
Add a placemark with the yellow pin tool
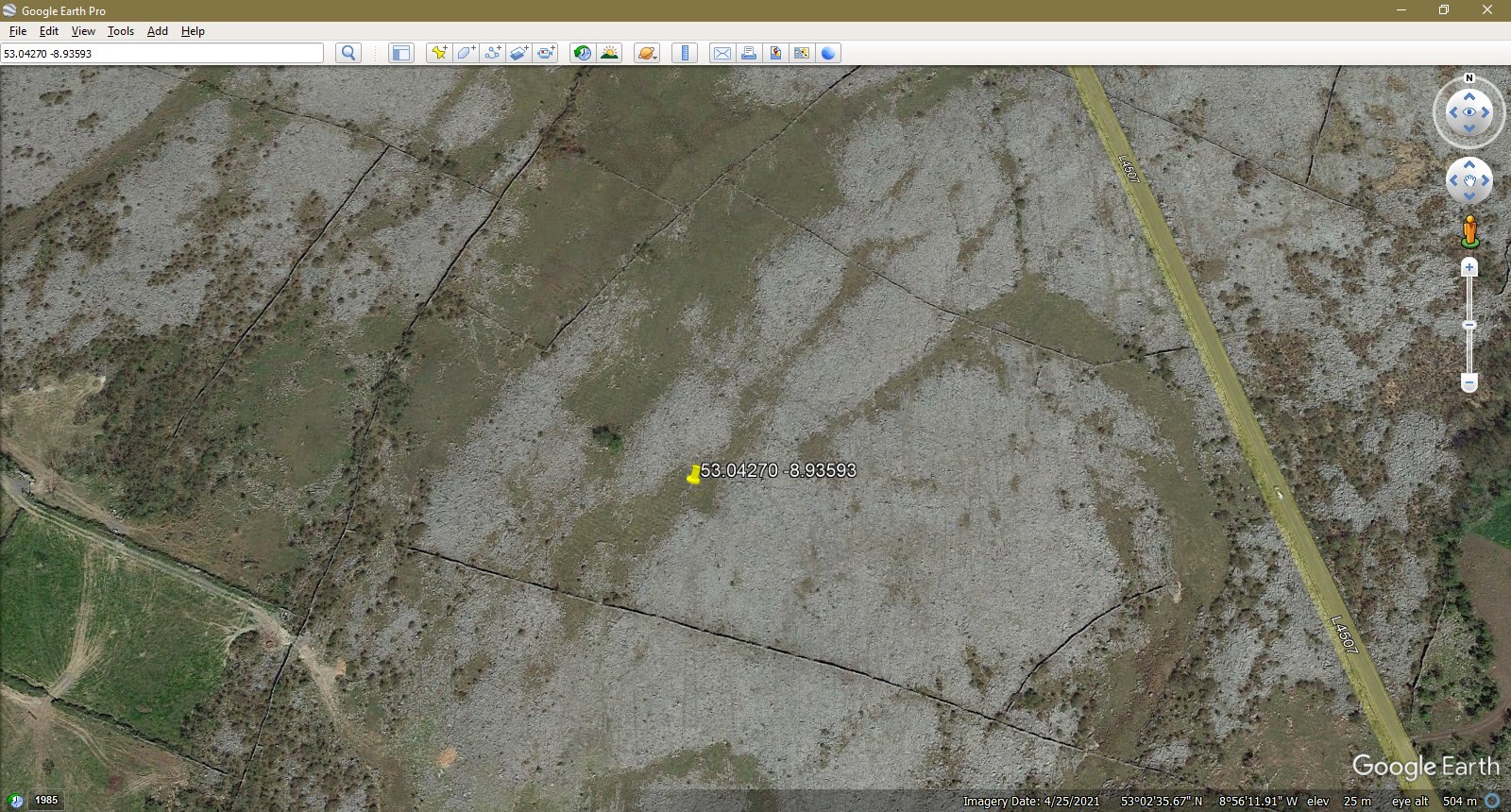coord(439,53)
